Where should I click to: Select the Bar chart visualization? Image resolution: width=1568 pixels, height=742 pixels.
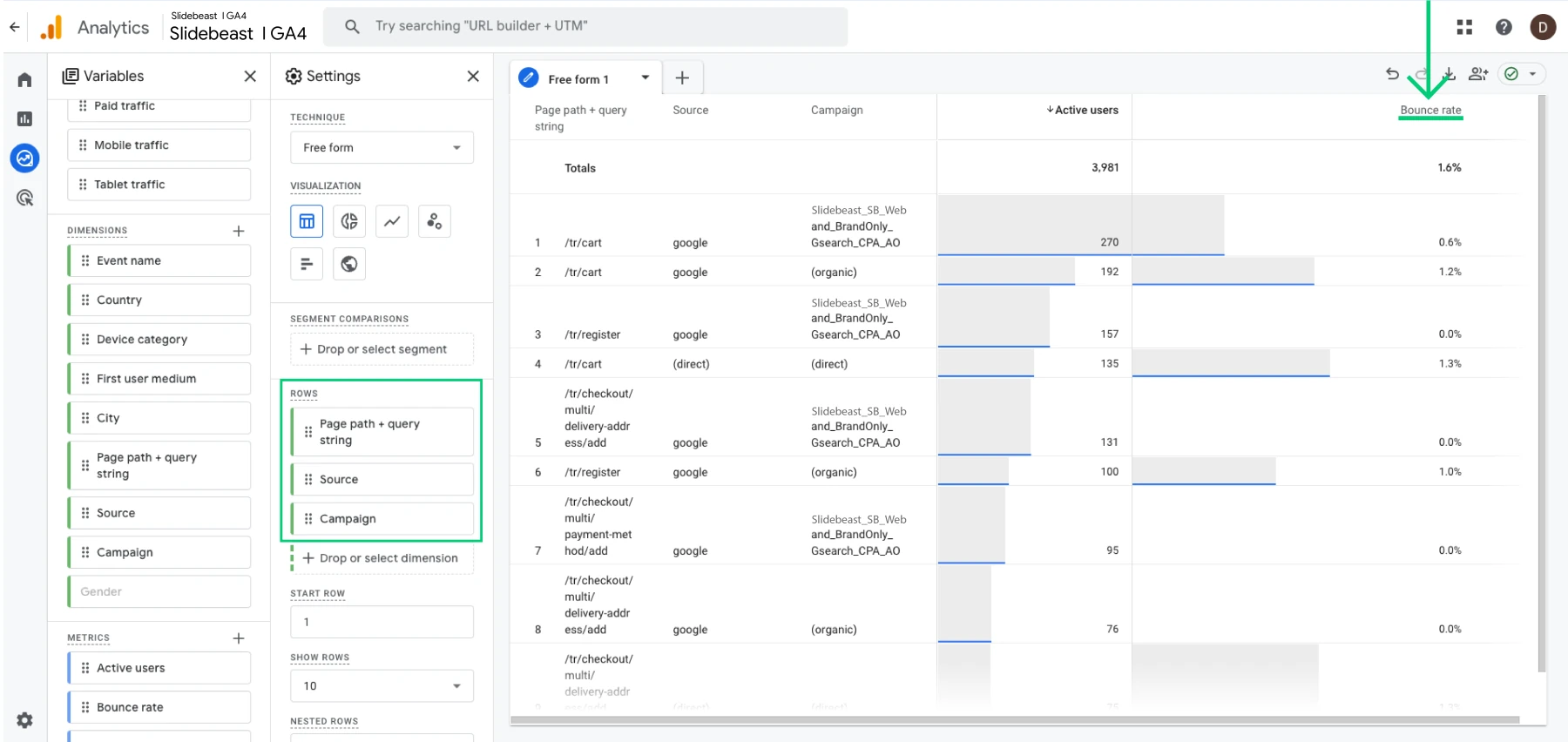click(x=307, y=264)
